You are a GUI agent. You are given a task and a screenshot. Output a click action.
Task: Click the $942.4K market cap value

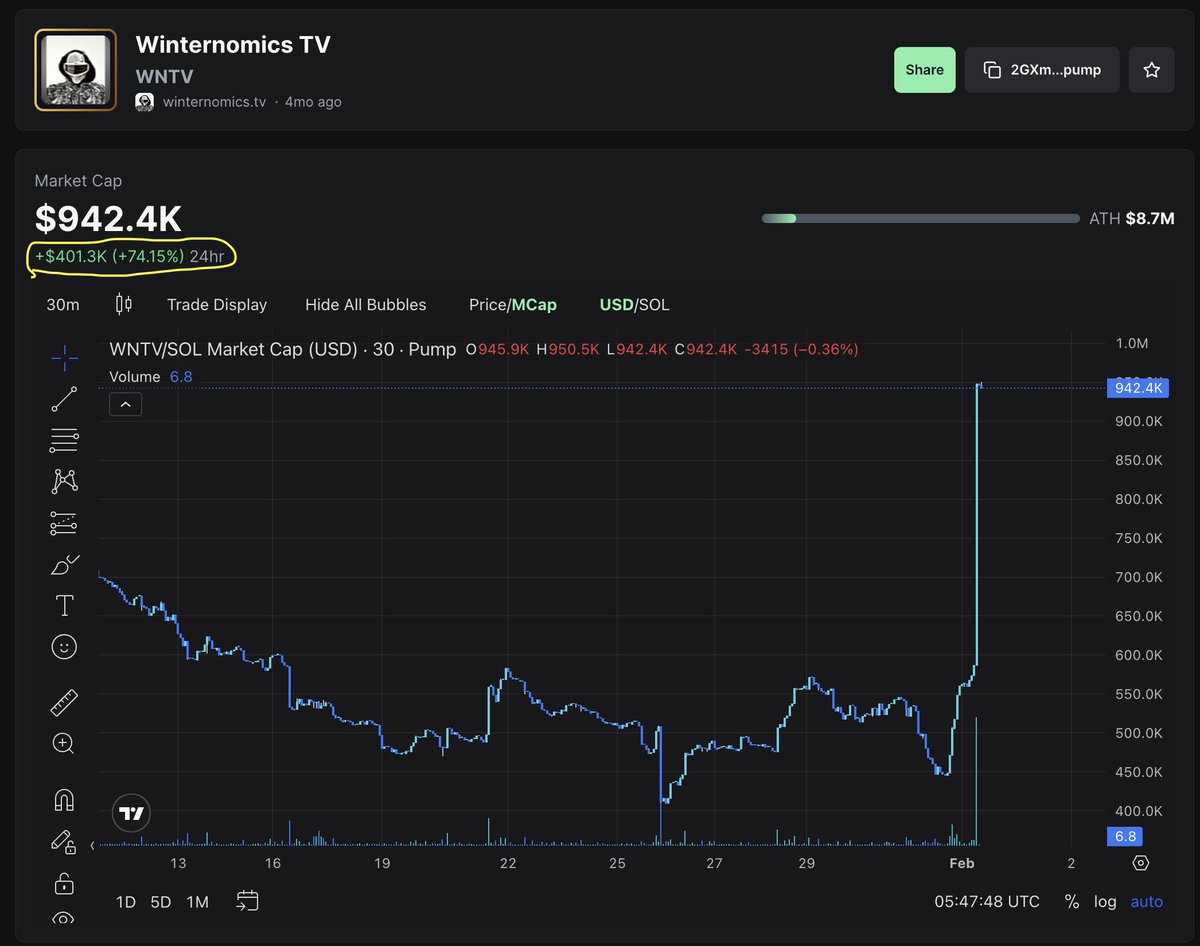click(108, 219)
